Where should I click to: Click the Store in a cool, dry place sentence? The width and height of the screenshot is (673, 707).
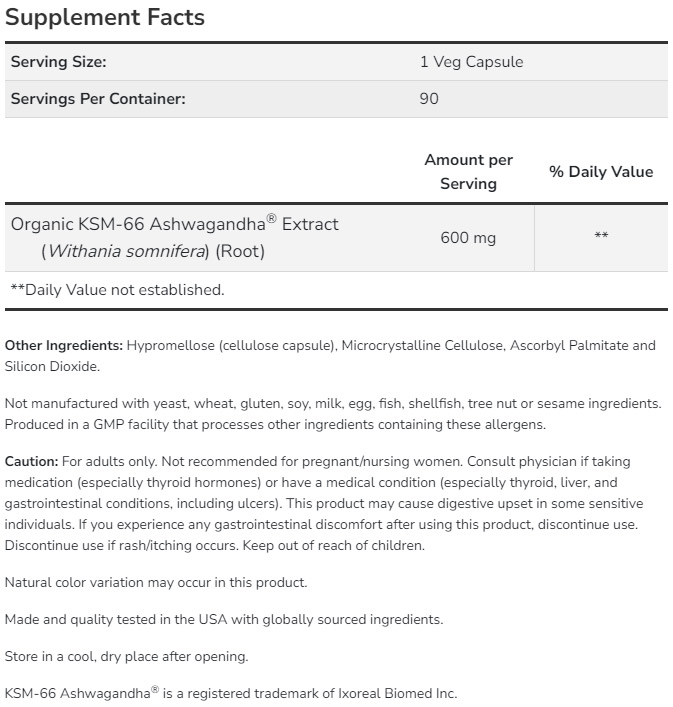point(126,657)
